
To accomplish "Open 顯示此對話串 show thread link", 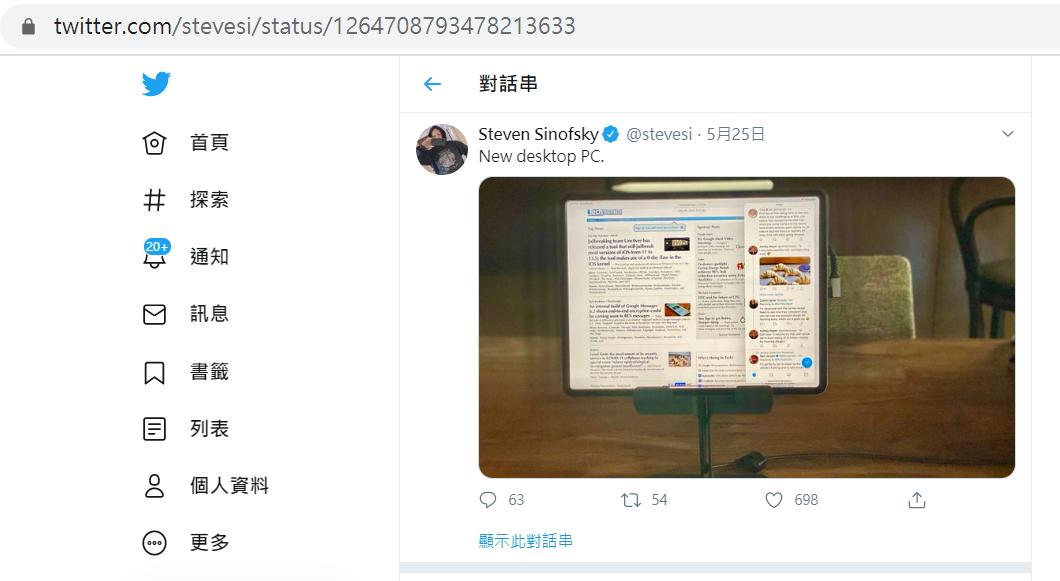I will [525, 540].
